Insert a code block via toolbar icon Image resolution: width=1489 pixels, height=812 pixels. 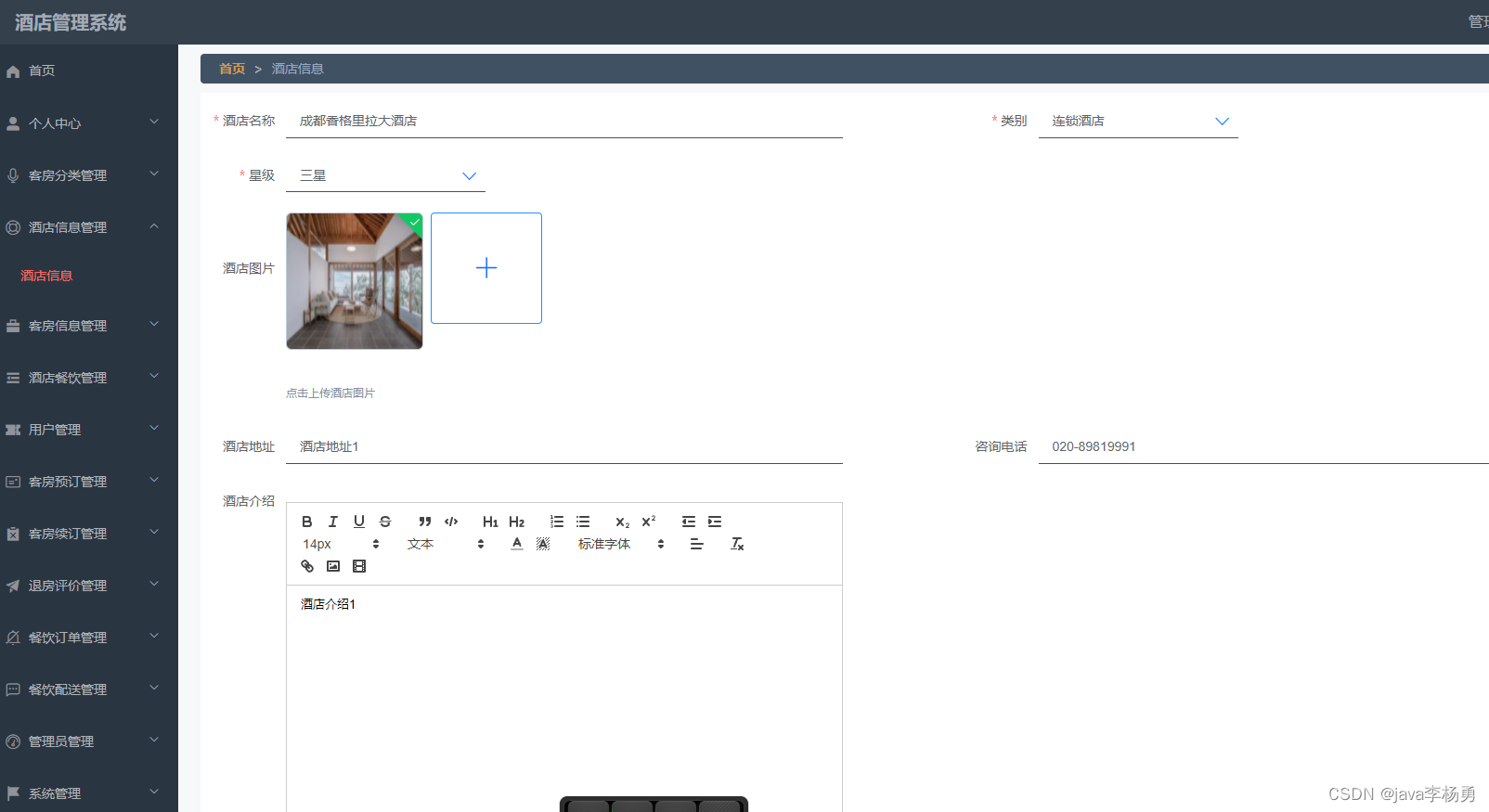451,522
